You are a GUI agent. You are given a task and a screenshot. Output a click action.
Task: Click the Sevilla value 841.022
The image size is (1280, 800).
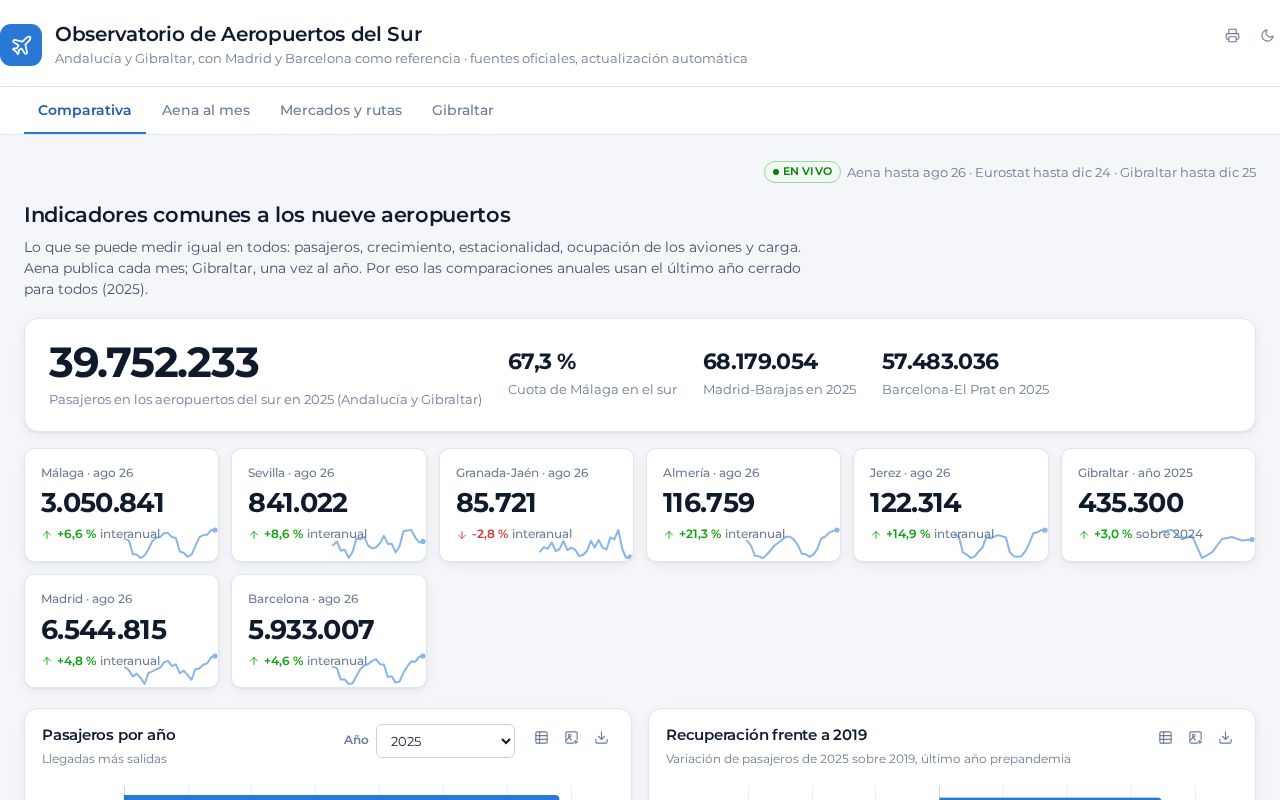[297, 503]
